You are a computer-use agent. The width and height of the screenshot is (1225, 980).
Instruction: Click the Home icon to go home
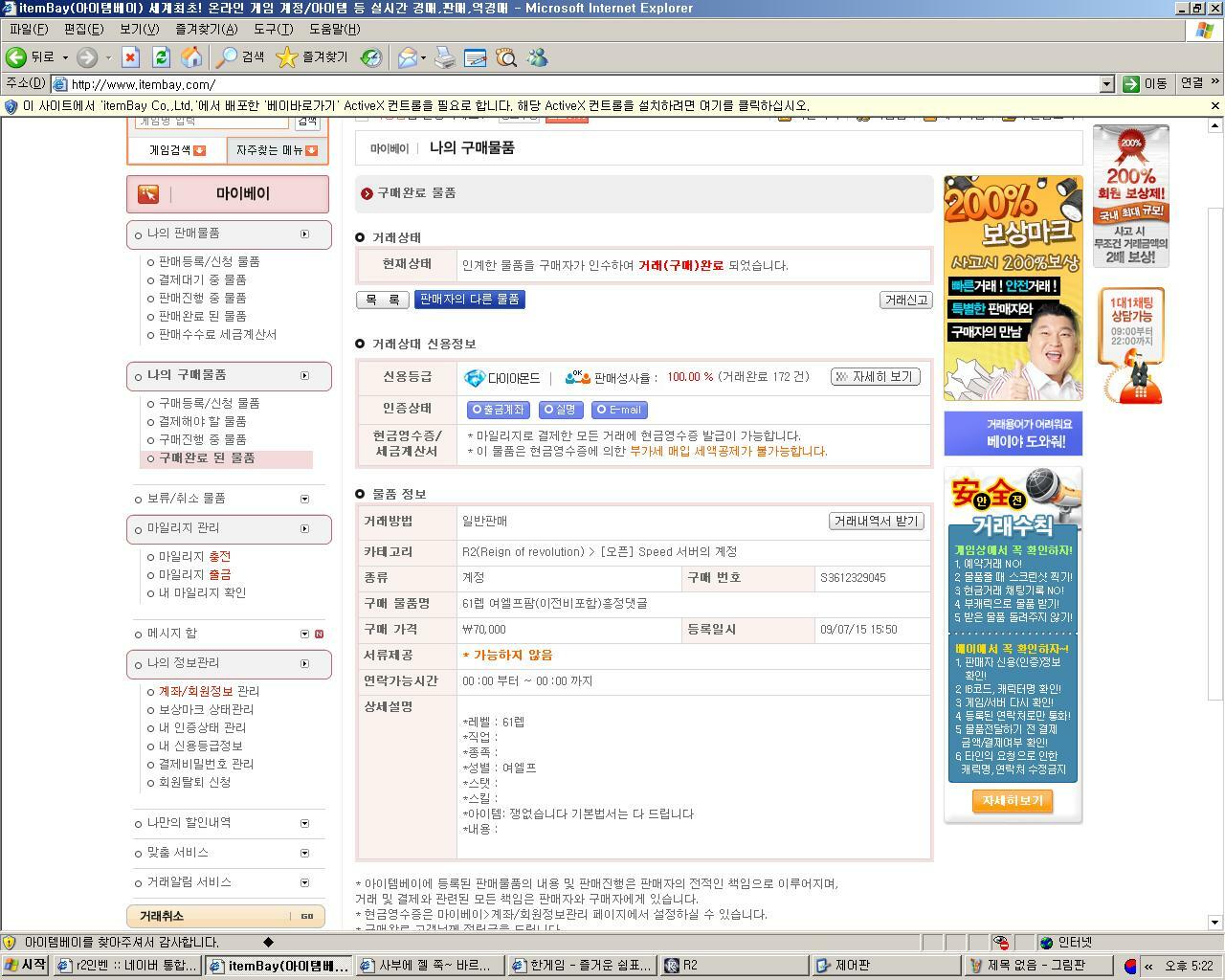pos(193,57)
